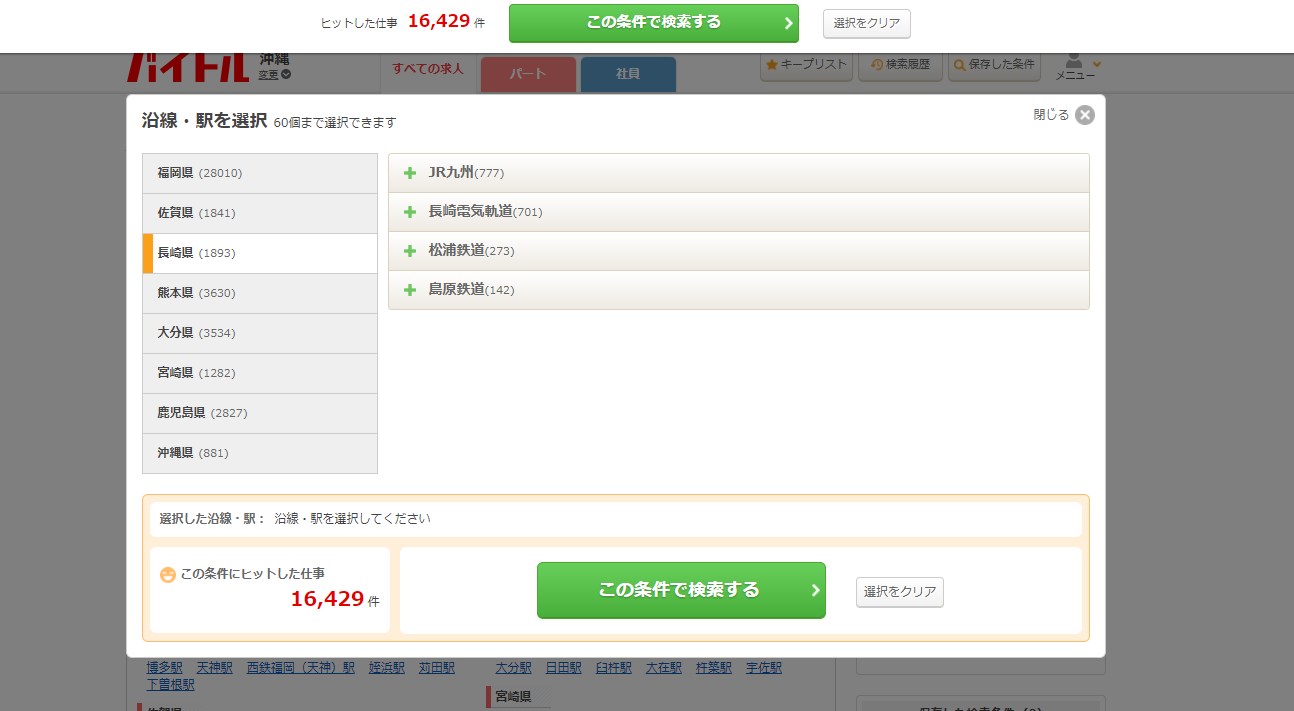Open saved conditions (保存した条件)
Image resolution: width=1294 pixels, height=711 pixels.
coord(994,64)
